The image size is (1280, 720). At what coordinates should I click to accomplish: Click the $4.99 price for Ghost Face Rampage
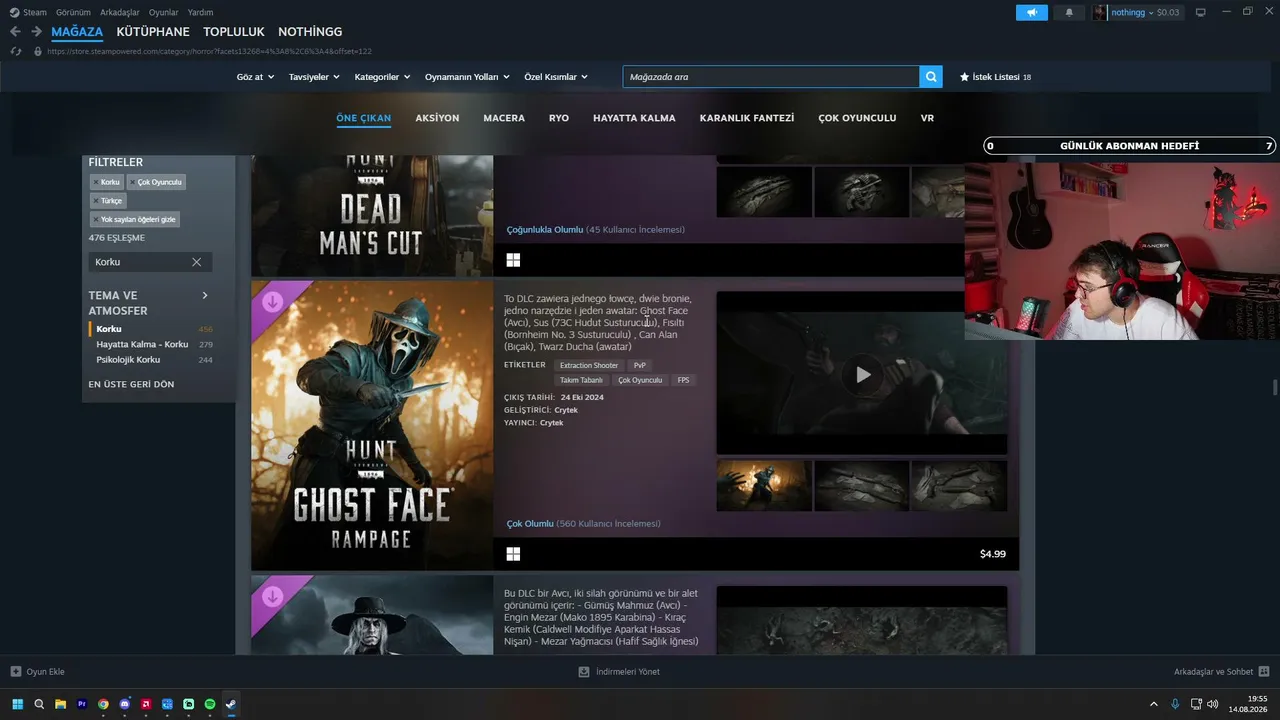click(993, 554)
